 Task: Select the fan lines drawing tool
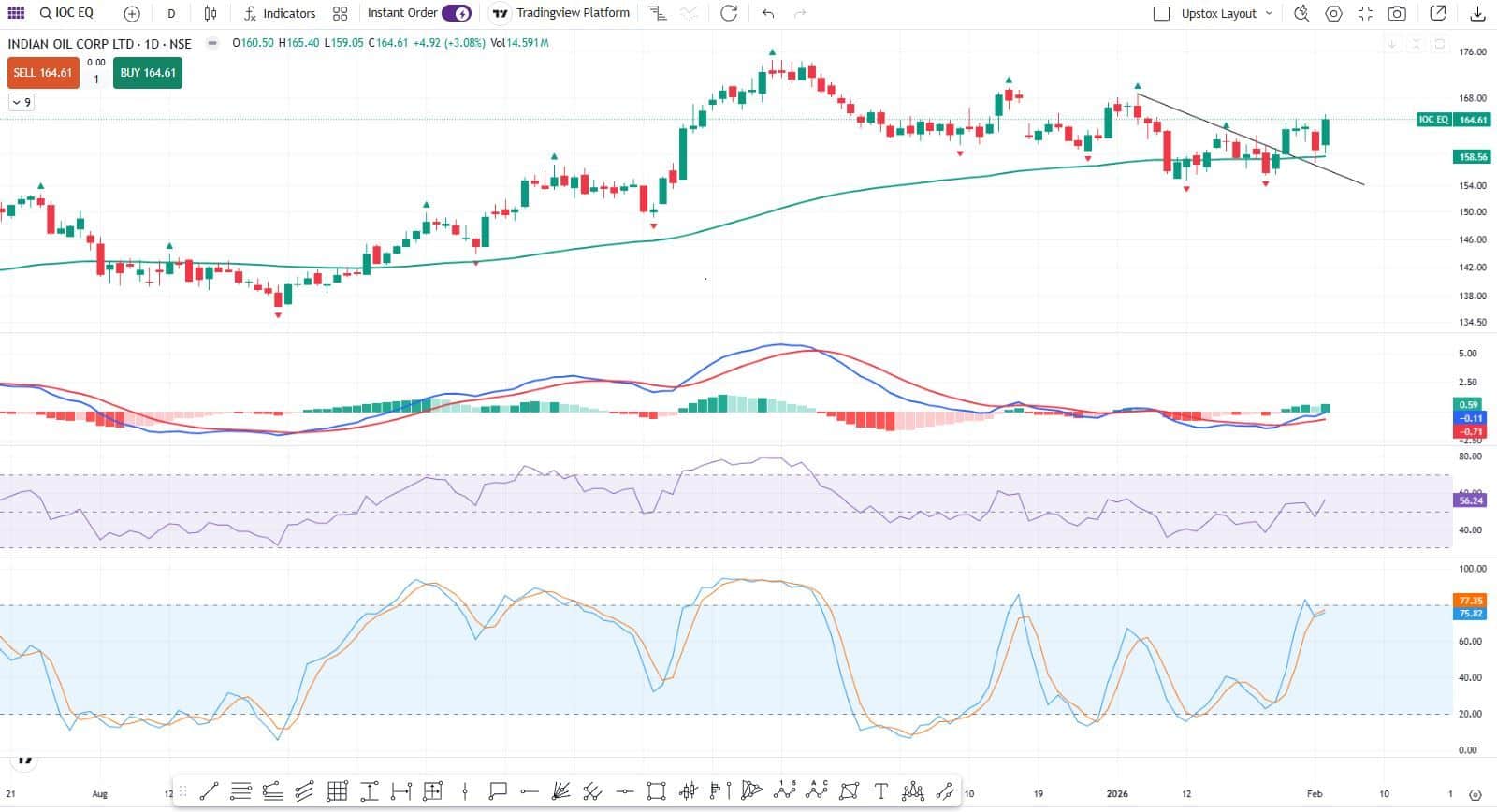(x=560, y=791)
